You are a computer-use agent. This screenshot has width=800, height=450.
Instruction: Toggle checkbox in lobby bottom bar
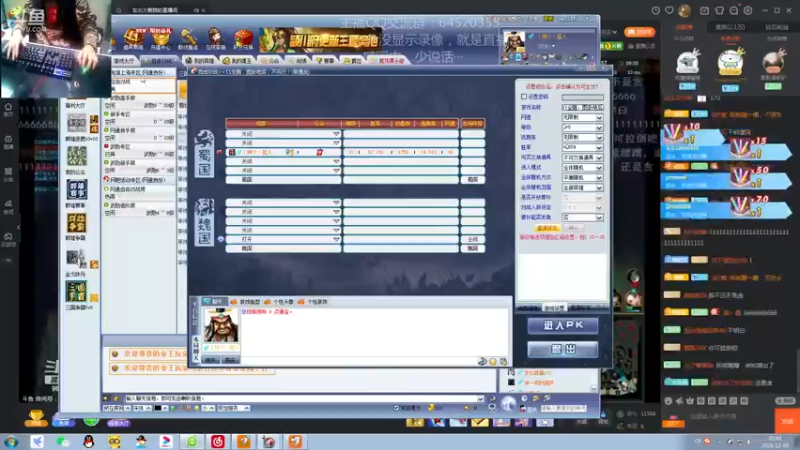(396, 408)
